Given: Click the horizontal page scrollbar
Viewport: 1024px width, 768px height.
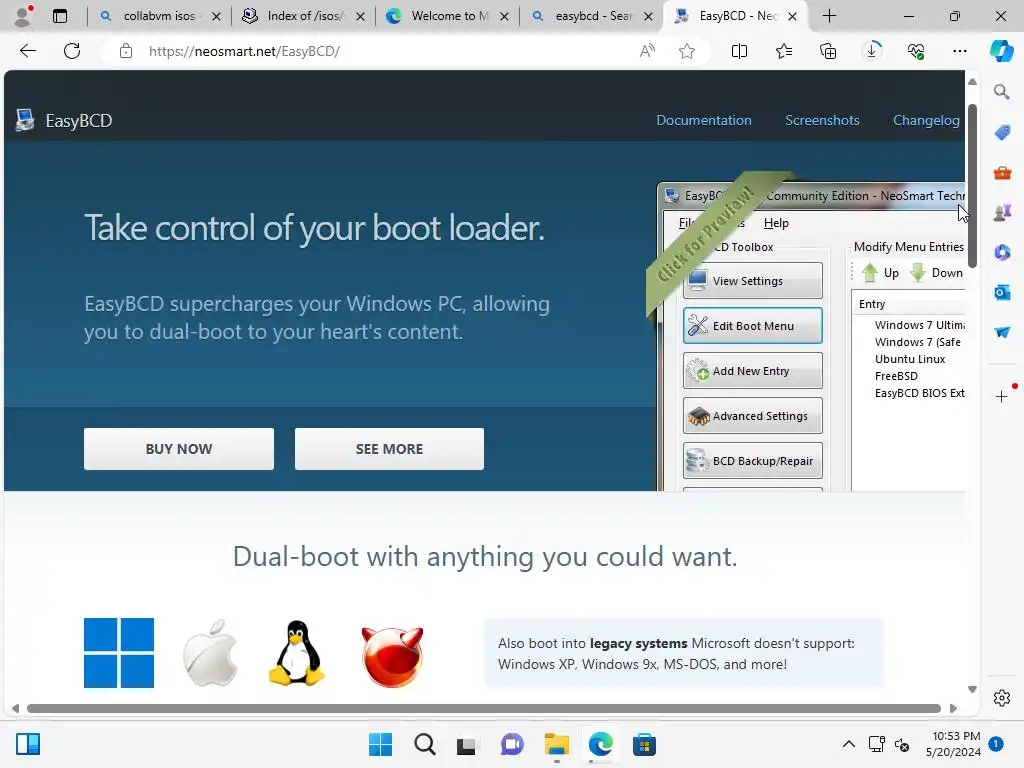Looking at the screenshot, I should pyautogui.click(x=484, y=709).
